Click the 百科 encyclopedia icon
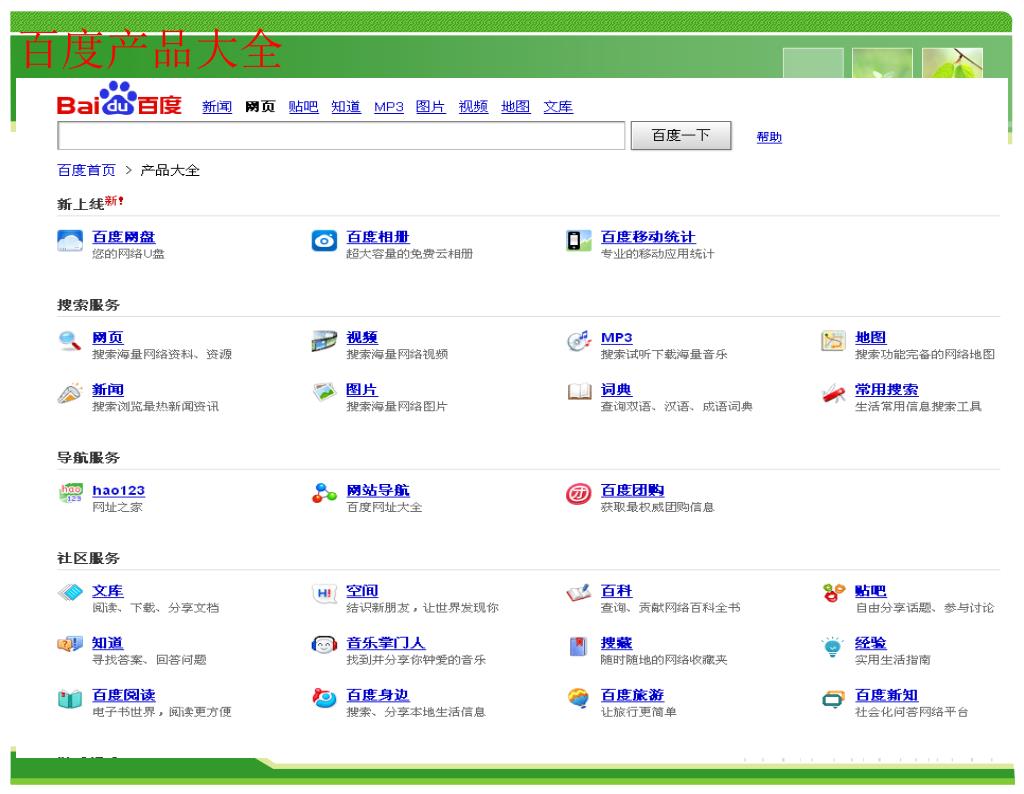This screenshot has width=1024, height=794. tap(579, 594)
